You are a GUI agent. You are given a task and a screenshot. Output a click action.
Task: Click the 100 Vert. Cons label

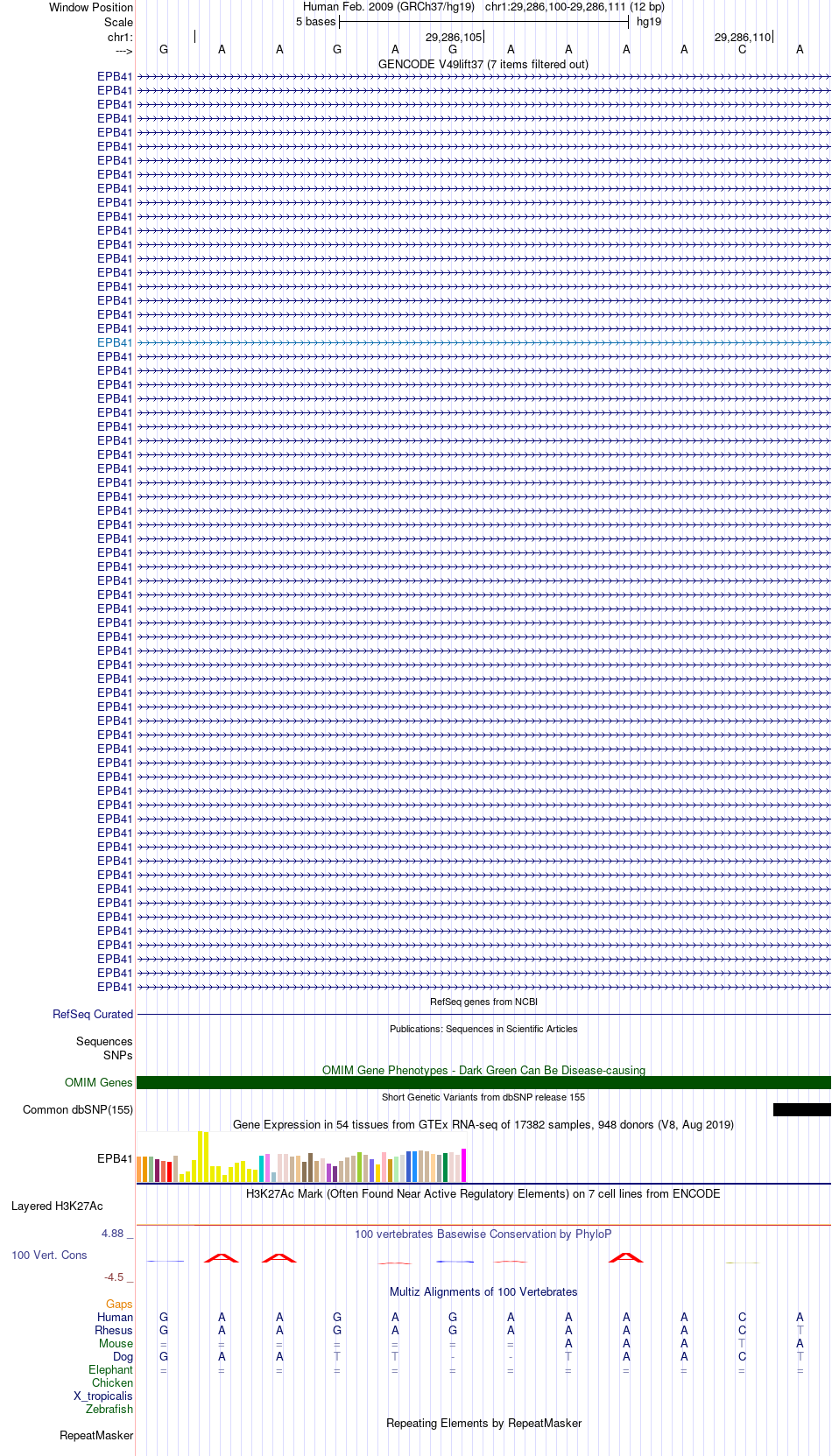49,1256
